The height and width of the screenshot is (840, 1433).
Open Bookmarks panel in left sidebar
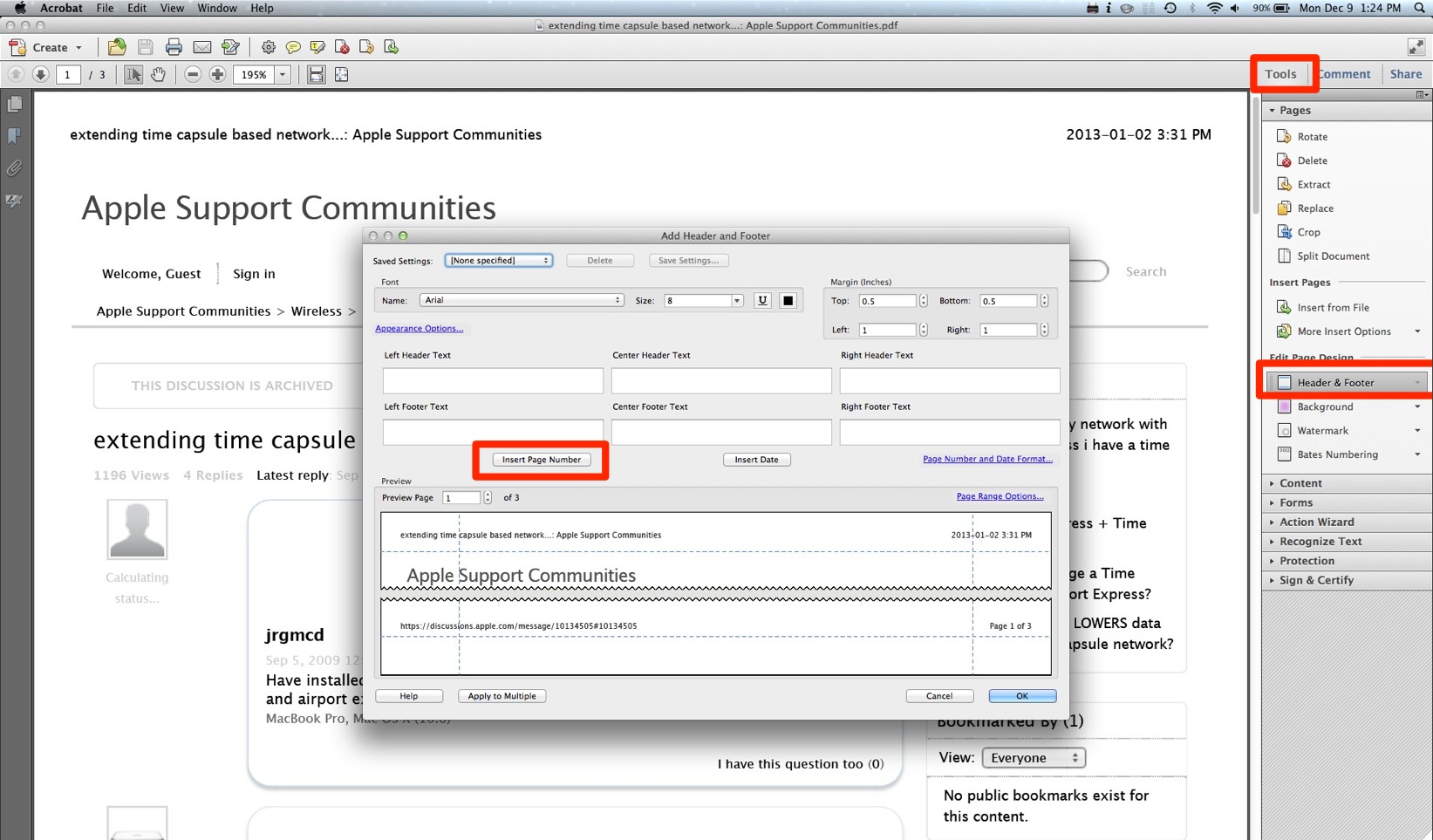pyautogui.click(x=15, y=136)
